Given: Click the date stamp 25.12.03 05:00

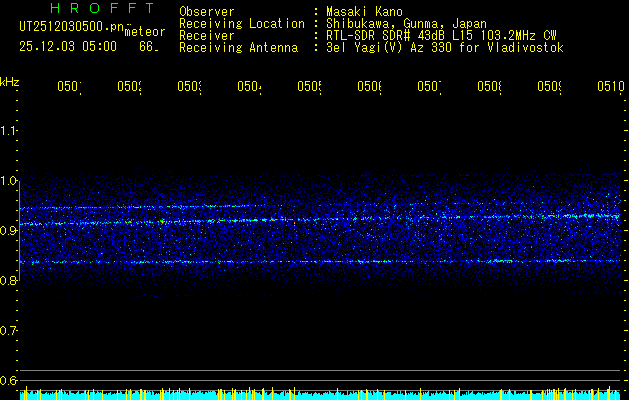Looking at the screenshot, I should (68, 47).
